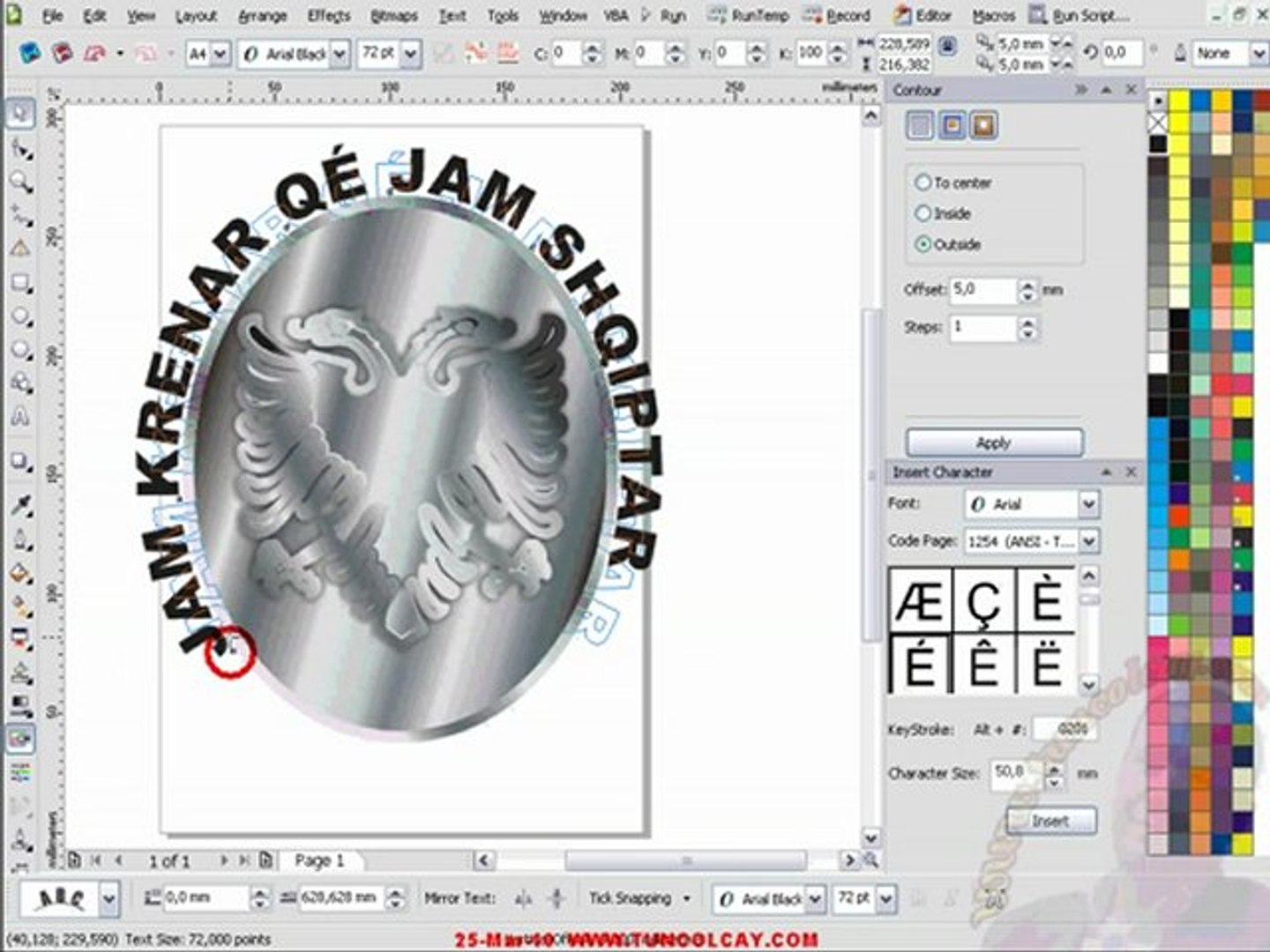Image resolution: width=1270 pixels, height=952 pixels.
Task: Select the Inside contour option
Action: 923,213
